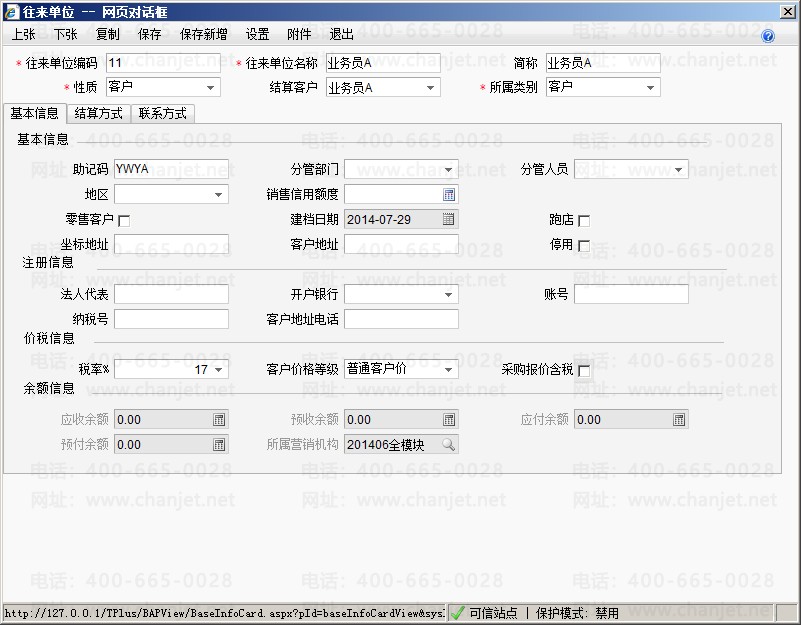
Task: Click the IE page icon in title bar
Action: [11, 12]
